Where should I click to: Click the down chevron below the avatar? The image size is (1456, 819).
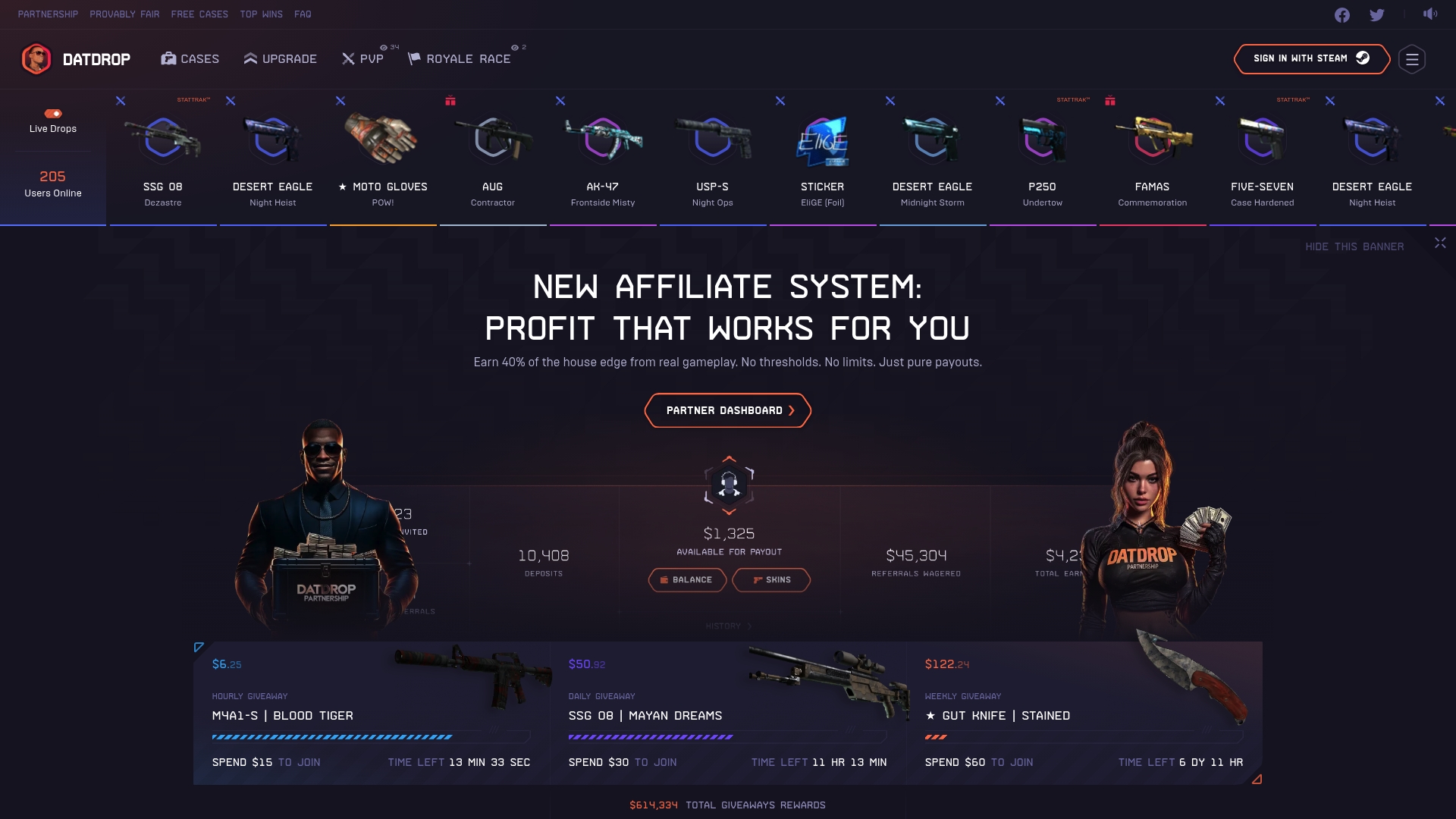click(729, 513)
